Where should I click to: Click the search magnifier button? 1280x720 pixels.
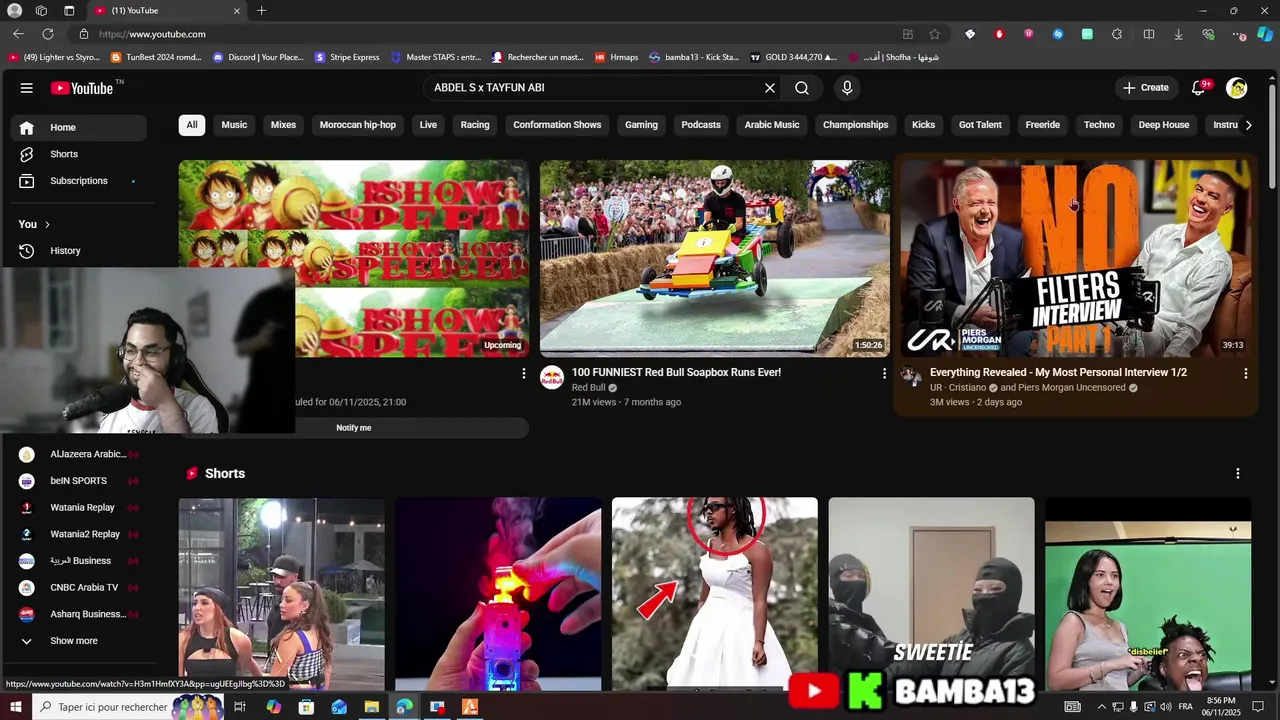coord(802,88)
